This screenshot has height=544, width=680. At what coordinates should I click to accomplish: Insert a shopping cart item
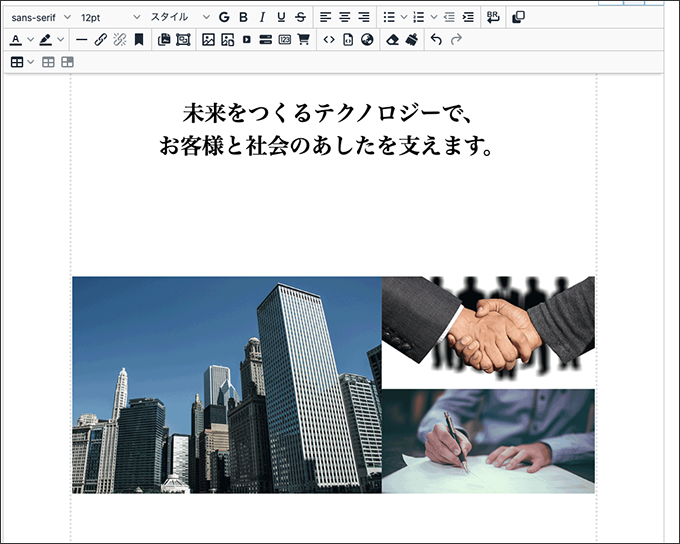tap(304, 40)
